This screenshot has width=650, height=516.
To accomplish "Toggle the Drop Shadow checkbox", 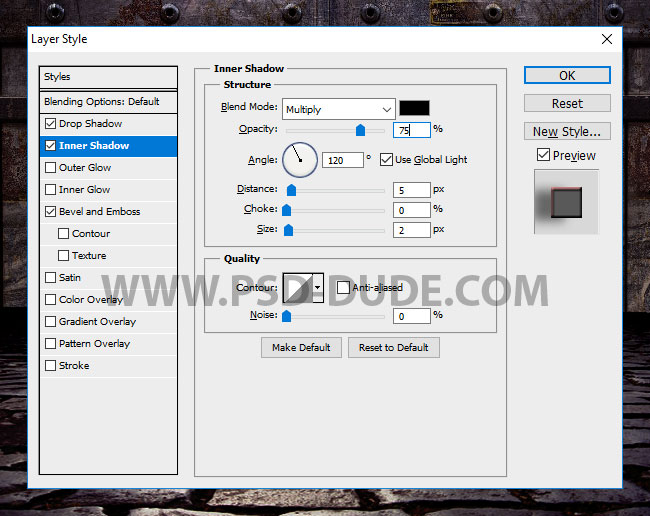I will click(x=51, y=124).
